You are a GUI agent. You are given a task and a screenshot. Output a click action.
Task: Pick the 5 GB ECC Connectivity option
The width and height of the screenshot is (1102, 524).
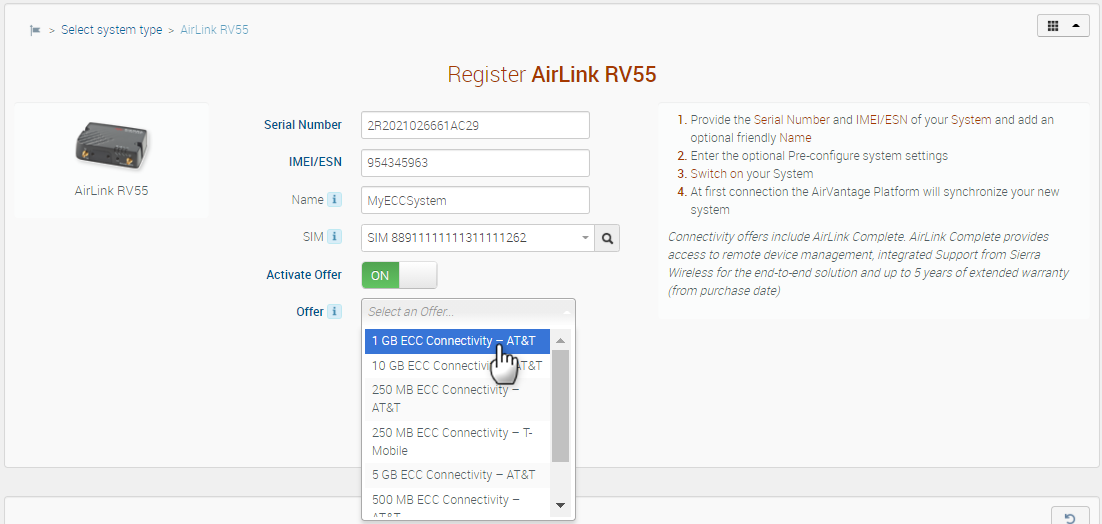453,475
